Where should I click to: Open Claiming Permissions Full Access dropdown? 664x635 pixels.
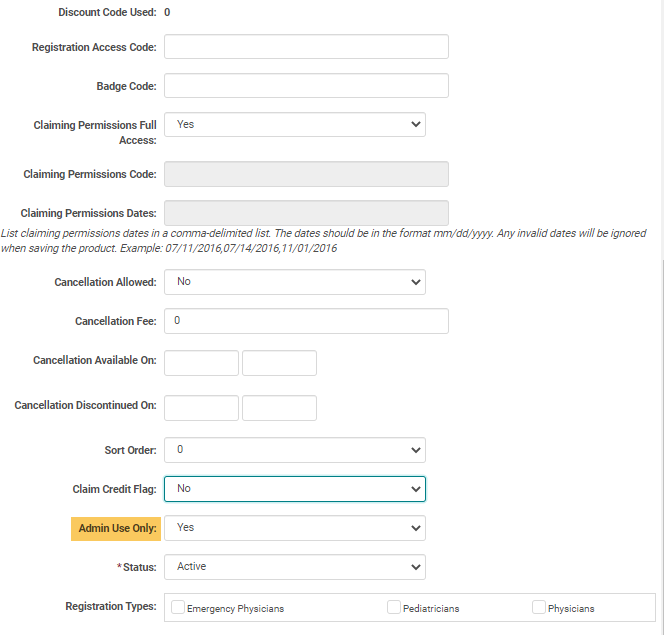(295, 124)
